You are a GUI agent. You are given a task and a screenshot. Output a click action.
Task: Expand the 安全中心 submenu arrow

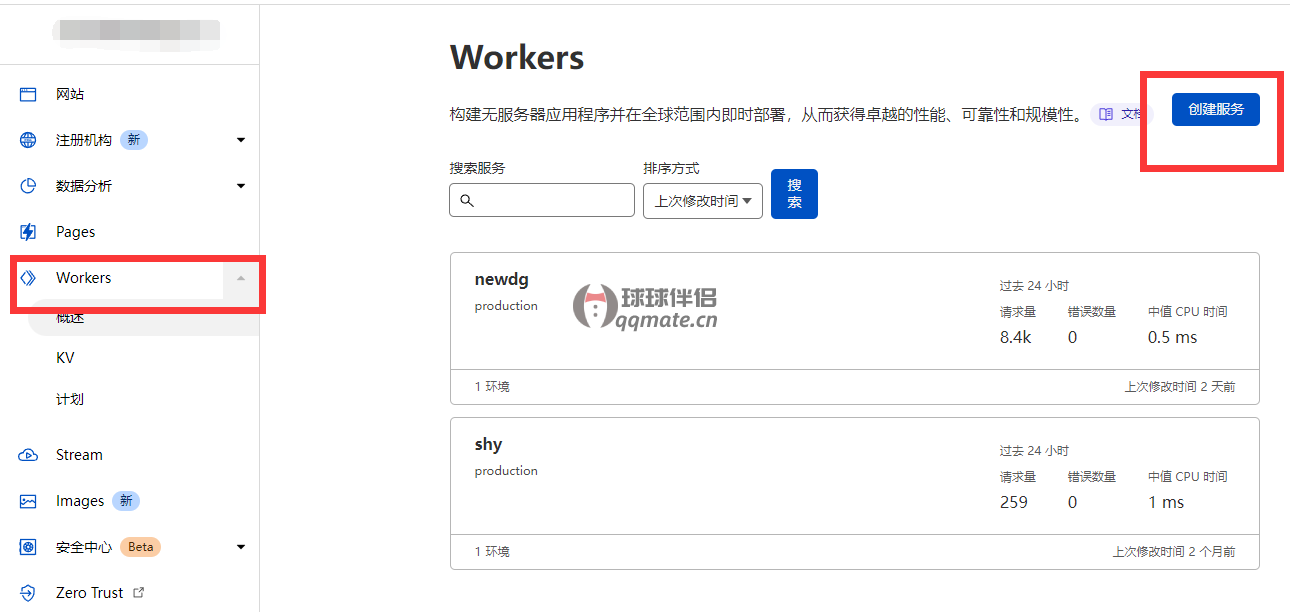(x=241, y=547)
